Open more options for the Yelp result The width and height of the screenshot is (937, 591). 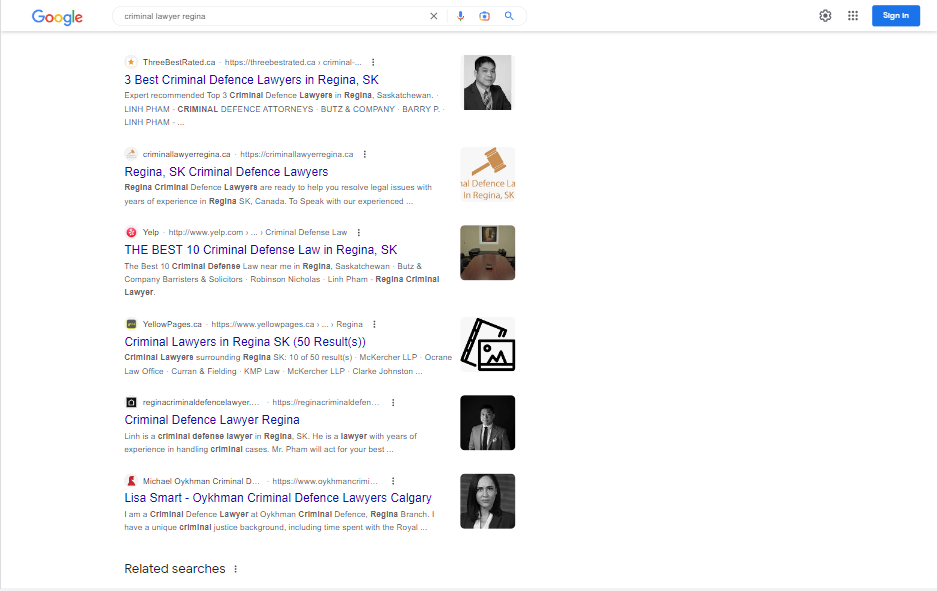tap(359, 231)
